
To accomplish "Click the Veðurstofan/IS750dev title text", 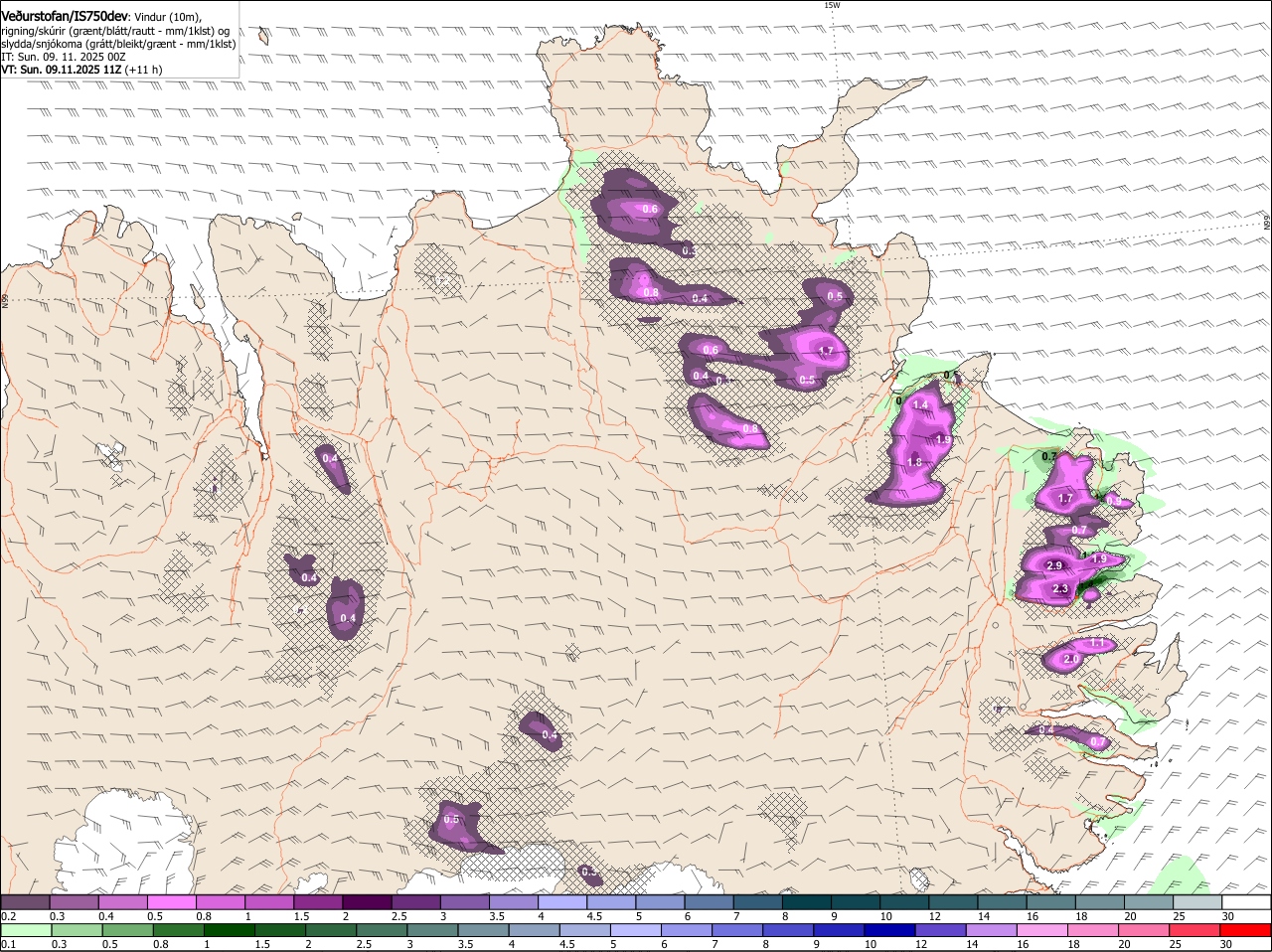I will (x=65, y=16).
